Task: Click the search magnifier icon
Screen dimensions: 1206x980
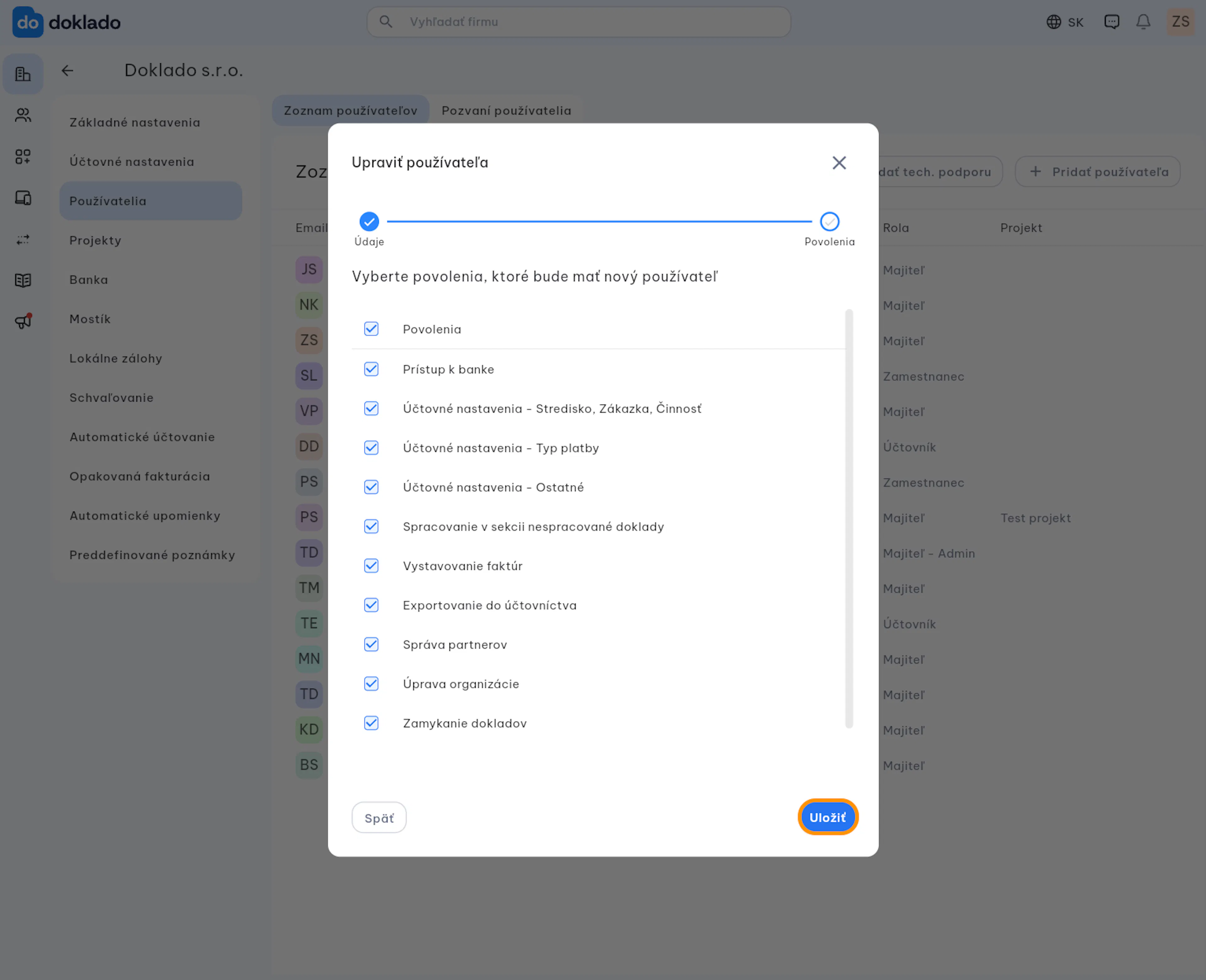Action: pos(386,22)
